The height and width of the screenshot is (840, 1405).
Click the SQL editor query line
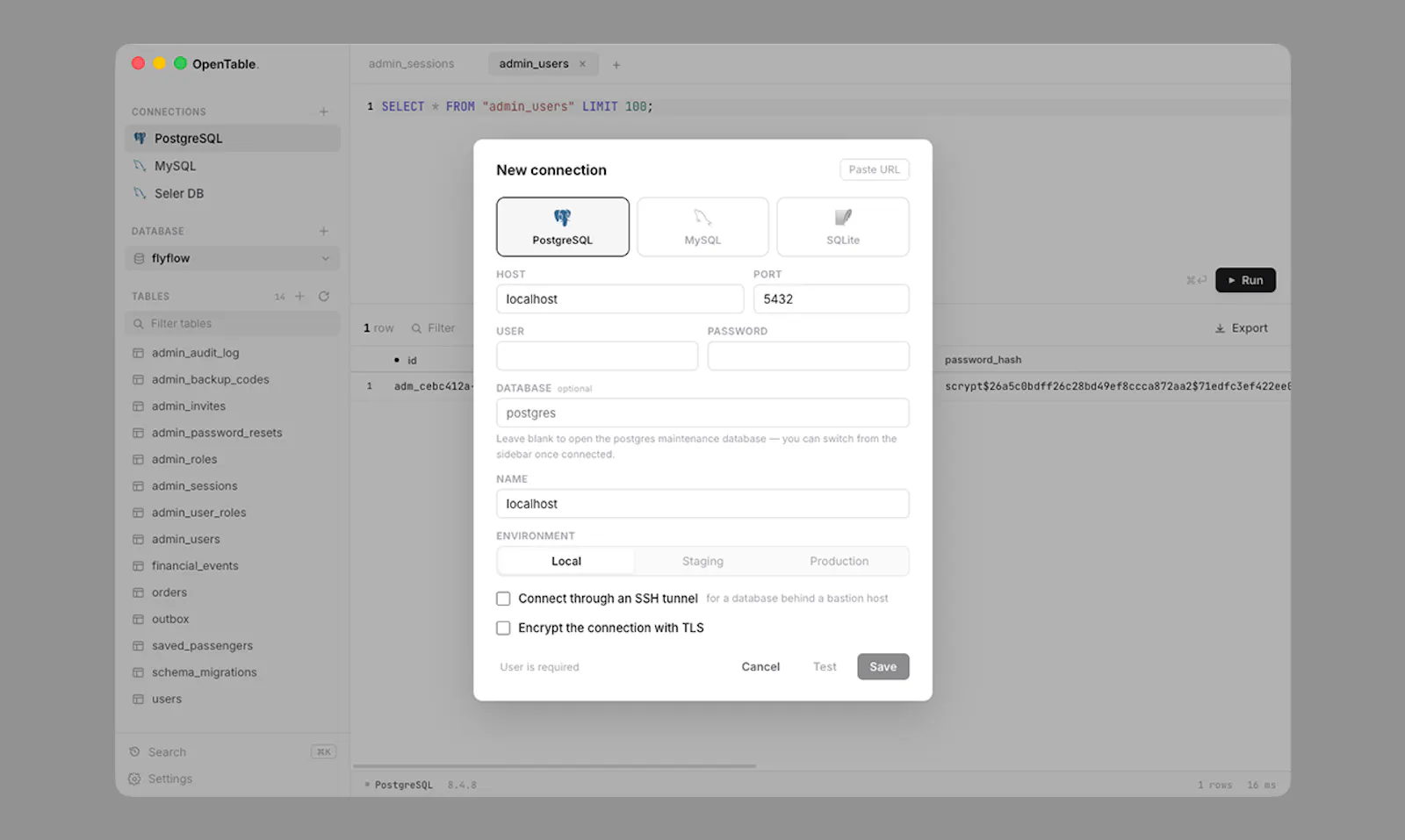coord(518,107)
